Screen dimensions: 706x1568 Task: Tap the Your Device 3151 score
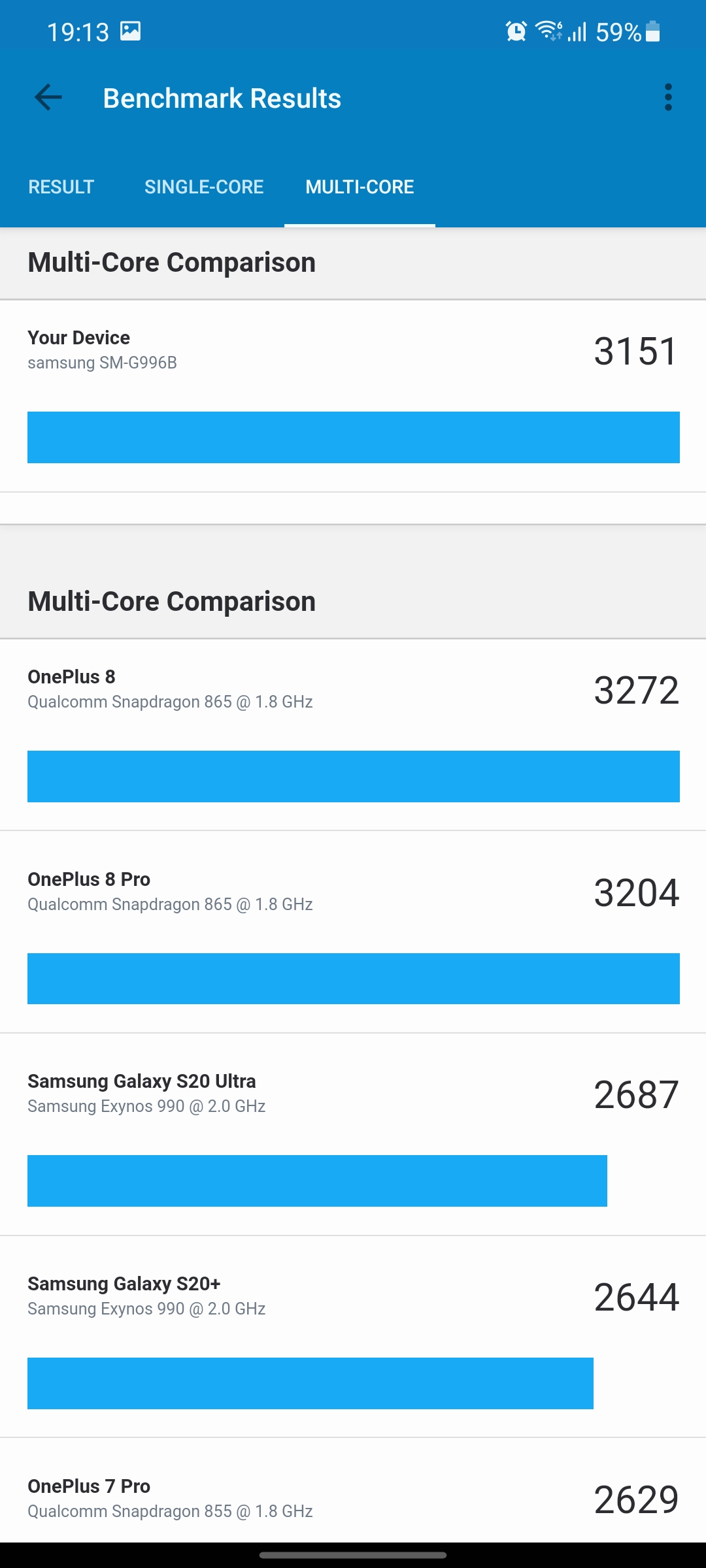click(x=635, y=351)
